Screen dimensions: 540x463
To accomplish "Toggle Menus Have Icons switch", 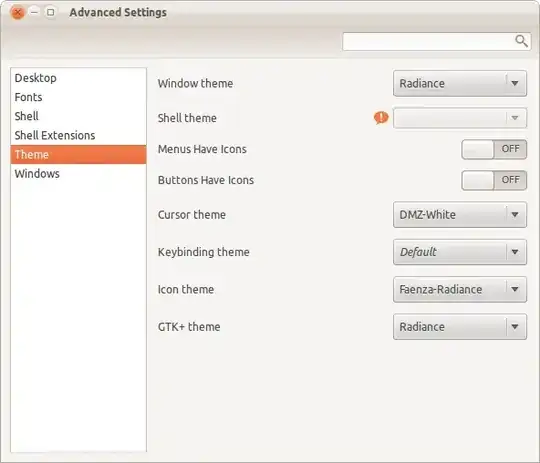I will (494, 149).
